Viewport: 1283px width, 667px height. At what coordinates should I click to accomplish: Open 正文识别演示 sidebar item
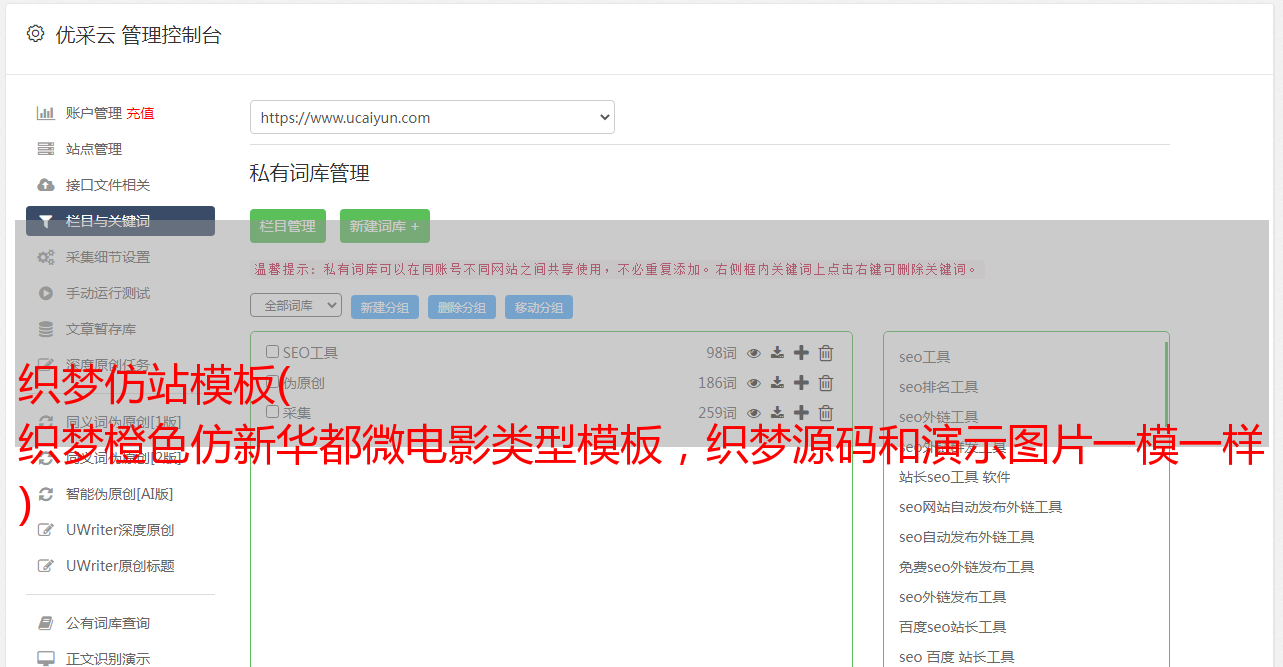pyautogui.click(x=108, y=659)
